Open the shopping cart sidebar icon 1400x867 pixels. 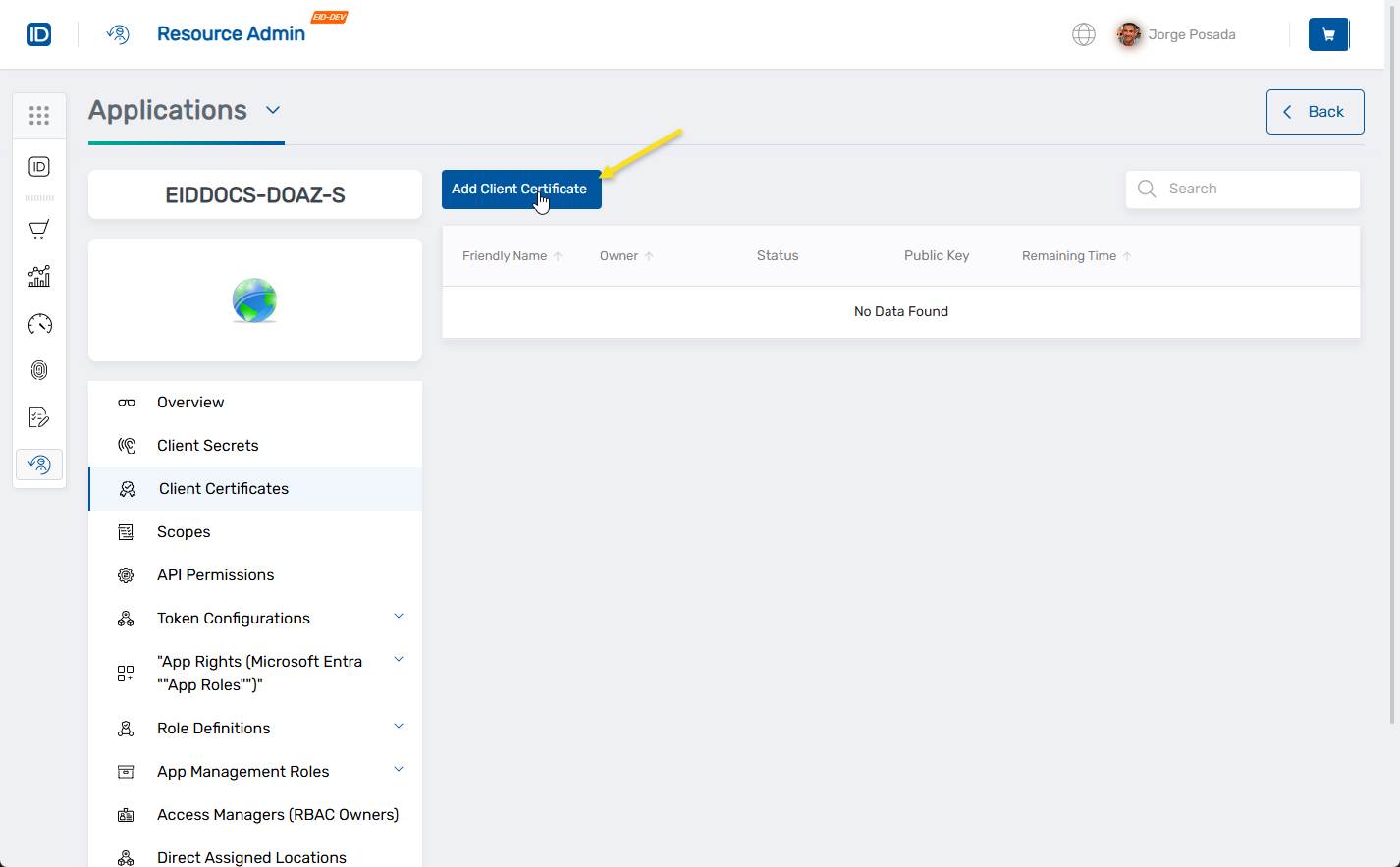[x=39, y=229]
